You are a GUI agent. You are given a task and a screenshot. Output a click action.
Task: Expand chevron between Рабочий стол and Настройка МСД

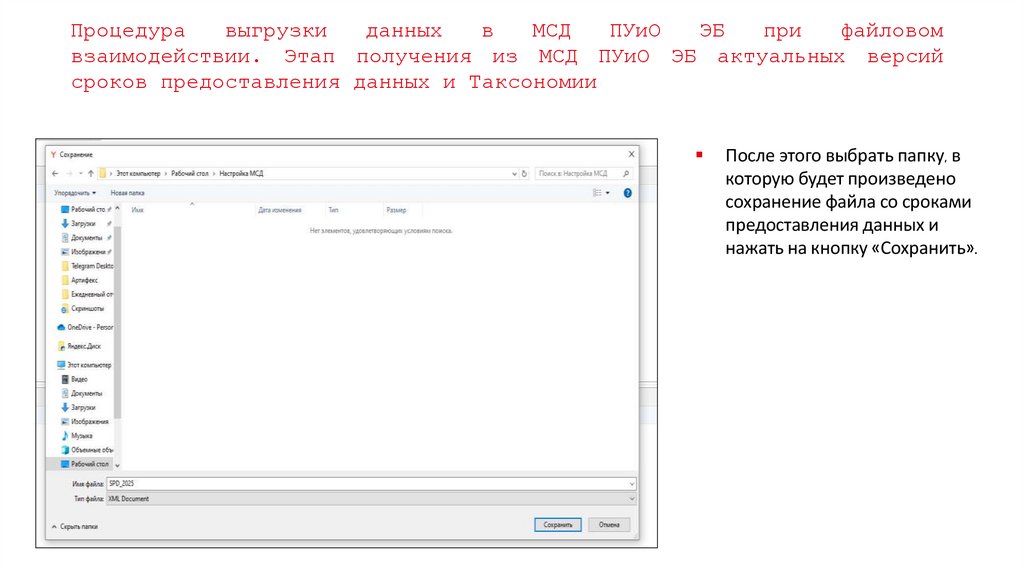[214, 174]
